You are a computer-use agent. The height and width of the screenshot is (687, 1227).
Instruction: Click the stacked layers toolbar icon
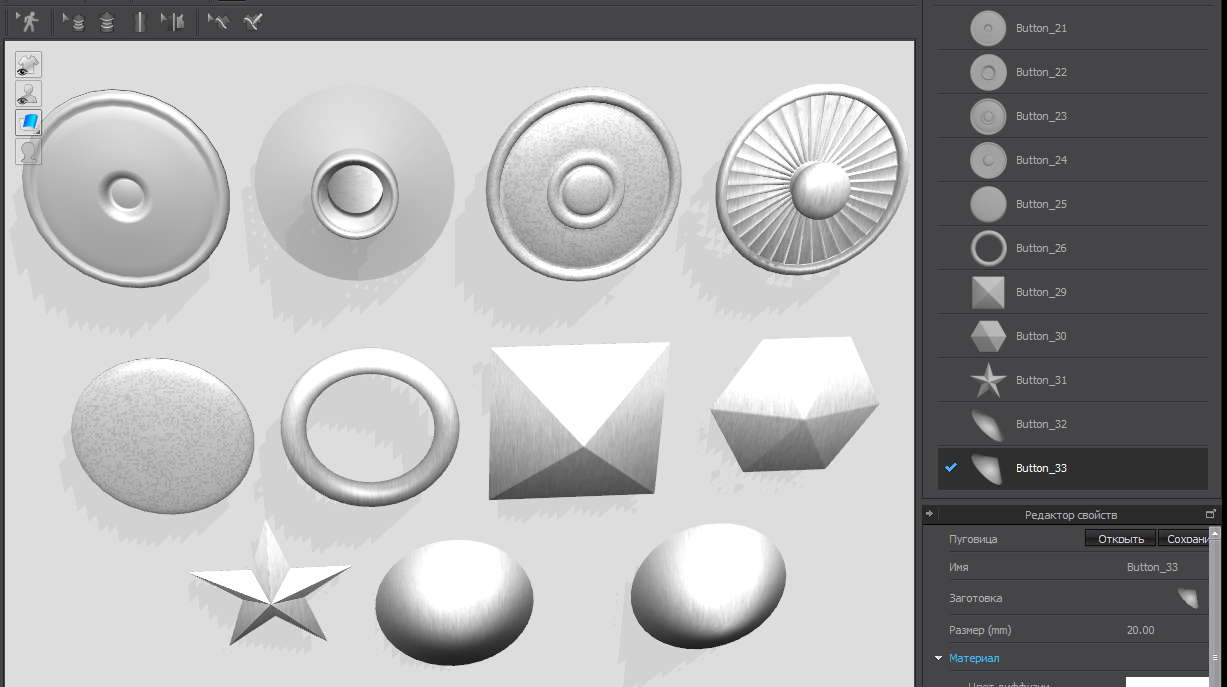(106, 21)
